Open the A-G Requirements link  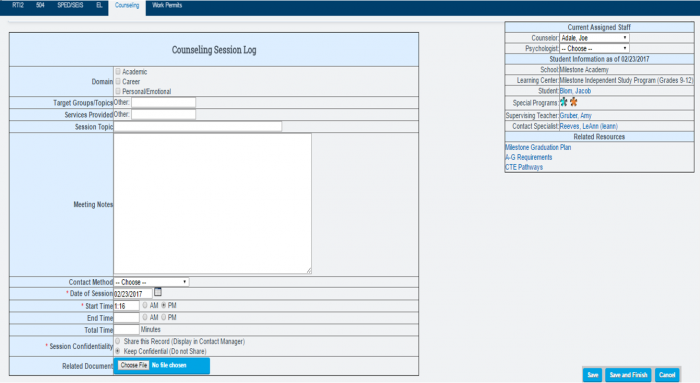coord(529,157)
